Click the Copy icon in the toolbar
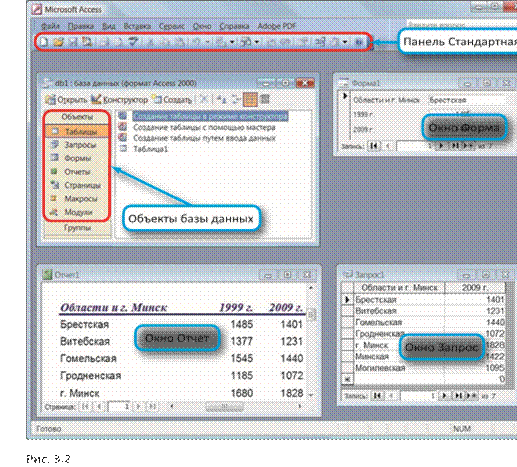 (x=165, y=42)
